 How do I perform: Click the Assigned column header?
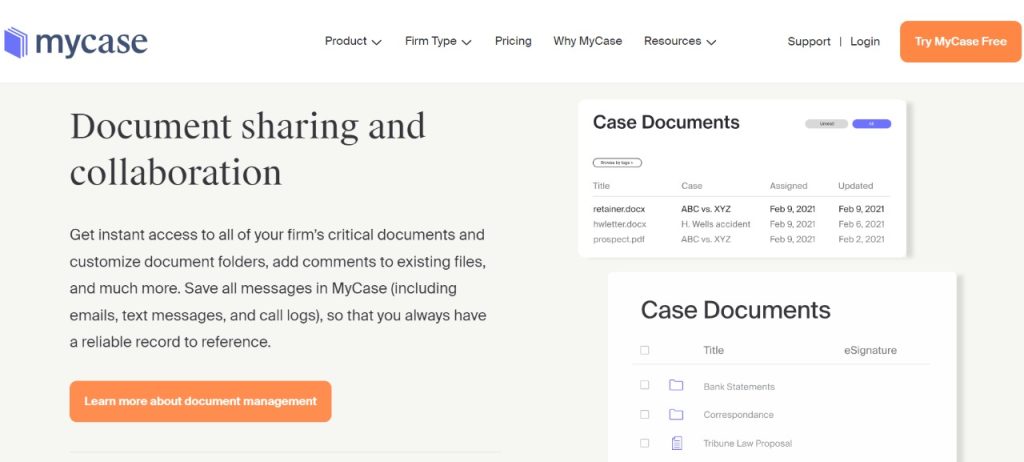coord(788,186)
